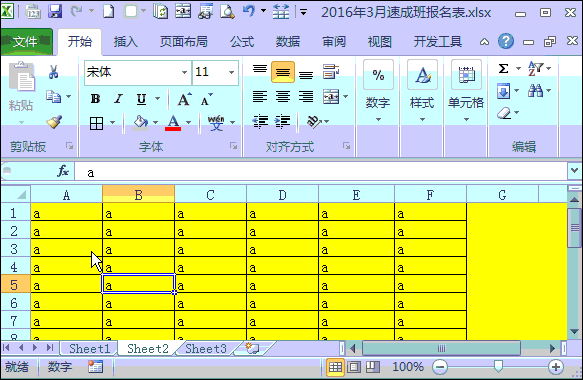583x380 pixels.
Task: Toggle center text horizontally
Action: pos(283,97)
